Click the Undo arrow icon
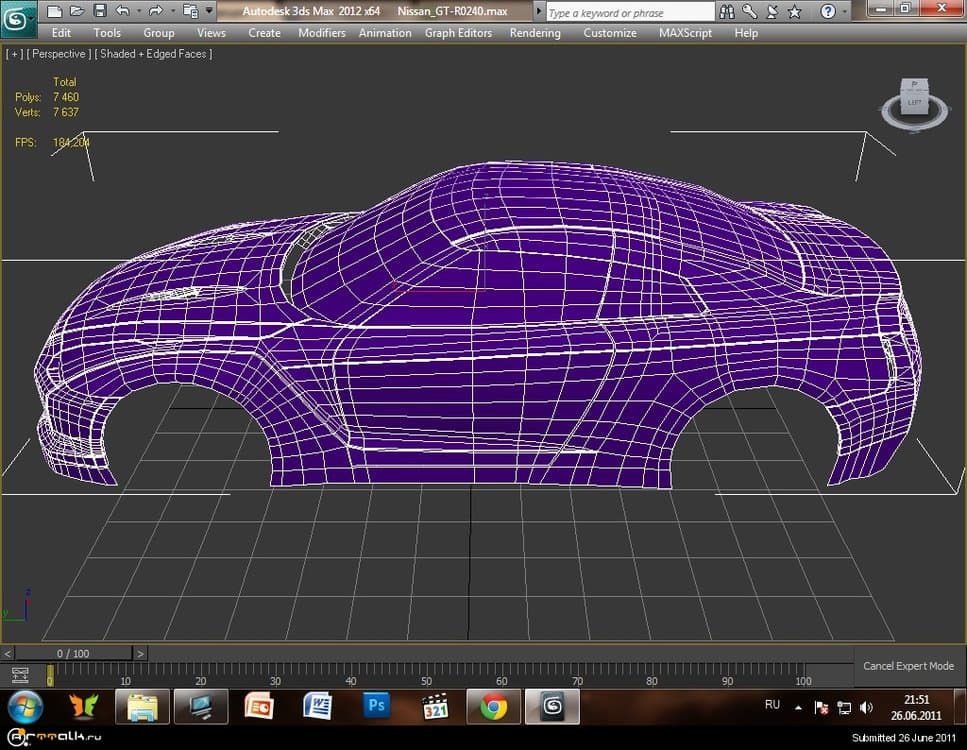 click(x=122, y=11)
